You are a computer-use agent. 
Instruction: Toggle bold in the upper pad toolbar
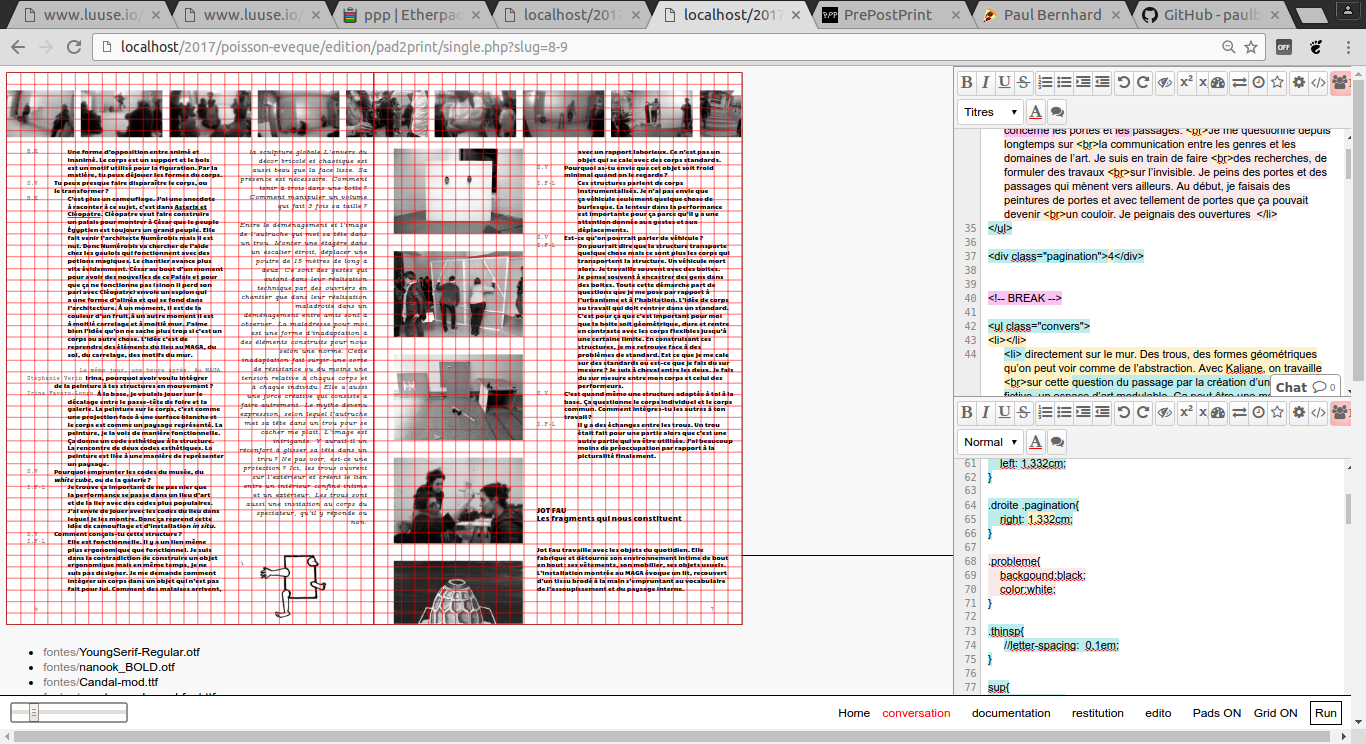(966, 82)
